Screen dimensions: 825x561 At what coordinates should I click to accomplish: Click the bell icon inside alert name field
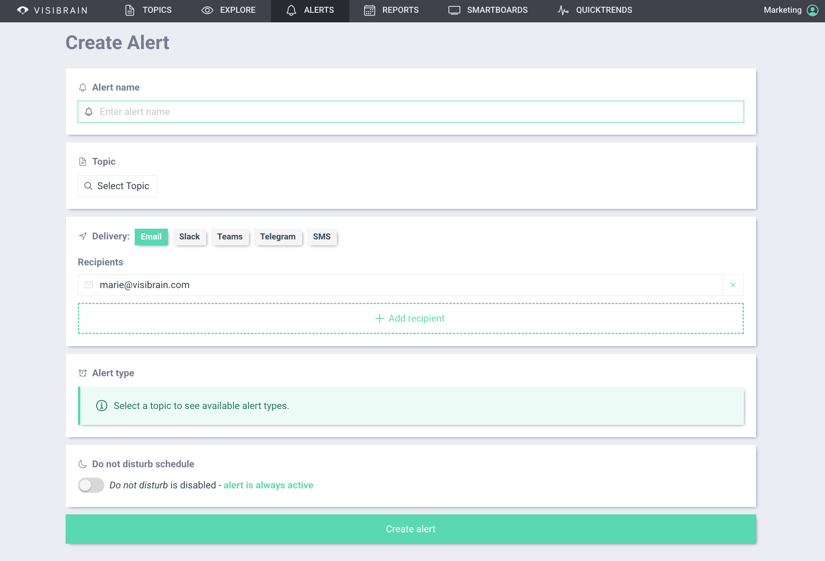point(89,112)
